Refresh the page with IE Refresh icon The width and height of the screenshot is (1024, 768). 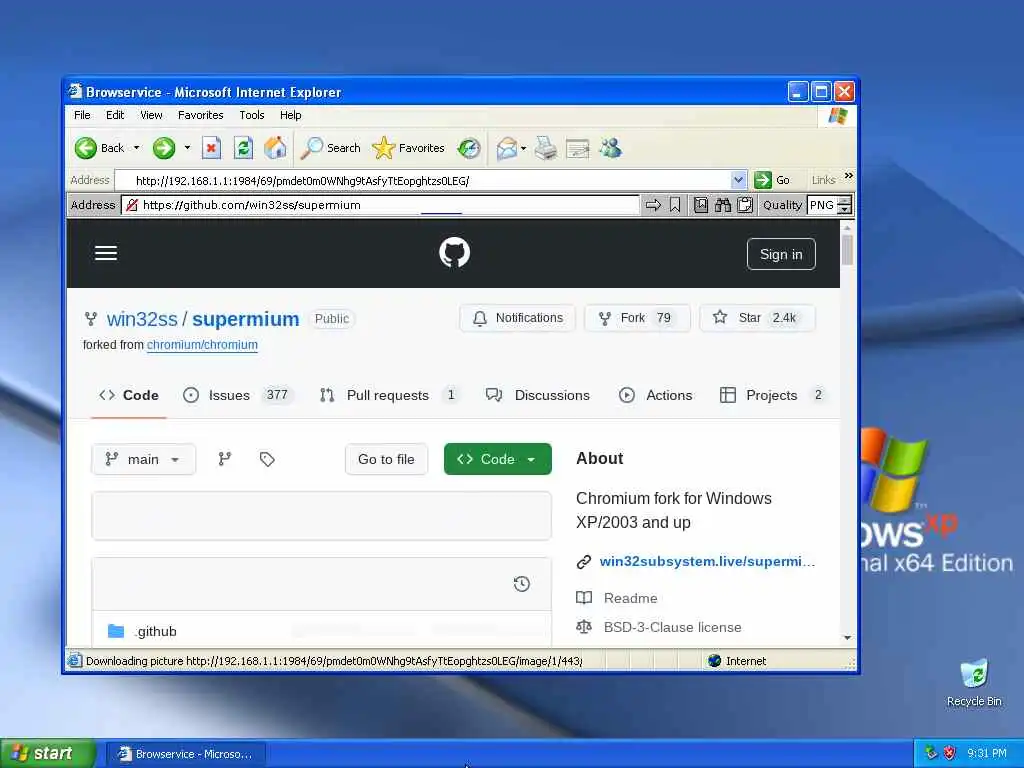click(243, 148)
